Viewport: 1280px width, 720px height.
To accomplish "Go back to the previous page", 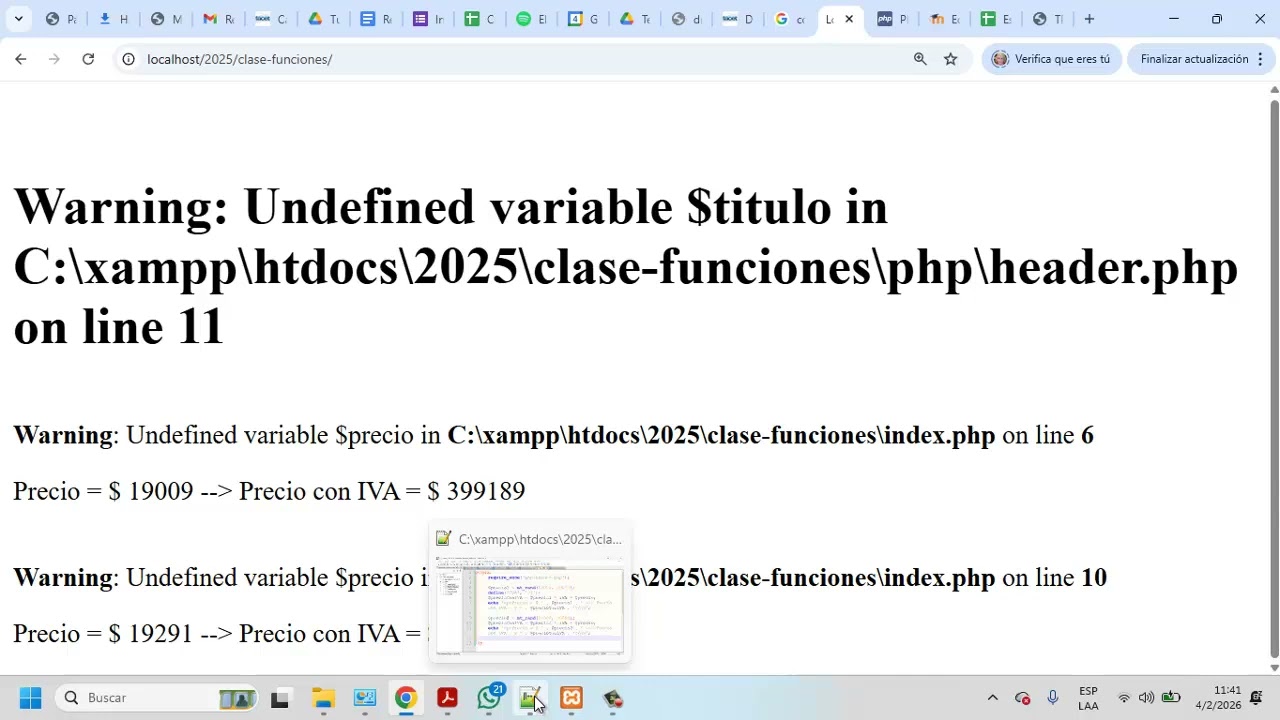I will pos(20,59).
